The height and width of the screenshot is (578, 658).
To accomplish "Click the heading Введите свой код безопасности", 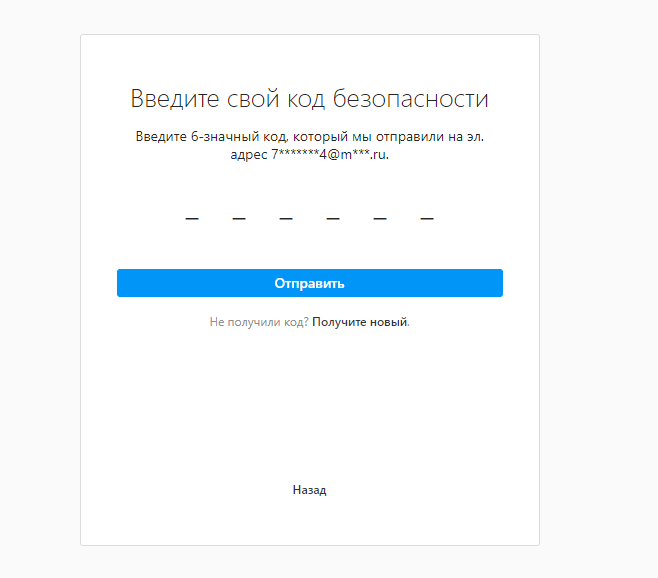I will coord(309,99).
